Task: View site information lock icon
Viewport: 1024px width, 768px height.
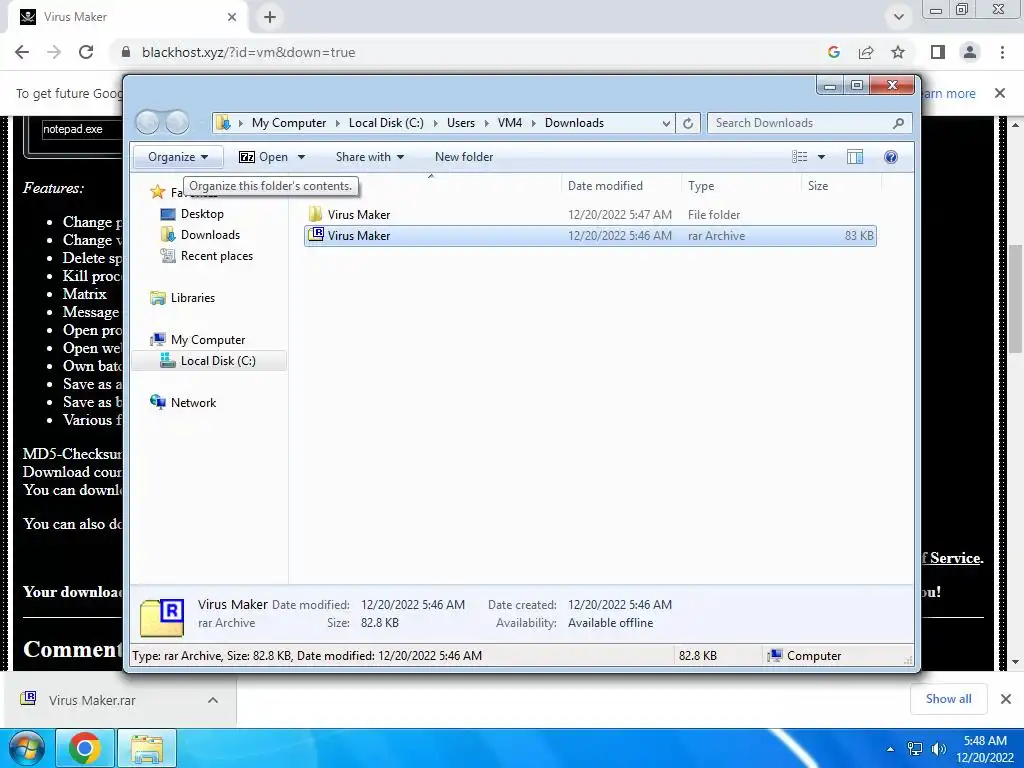Action: 126,52
